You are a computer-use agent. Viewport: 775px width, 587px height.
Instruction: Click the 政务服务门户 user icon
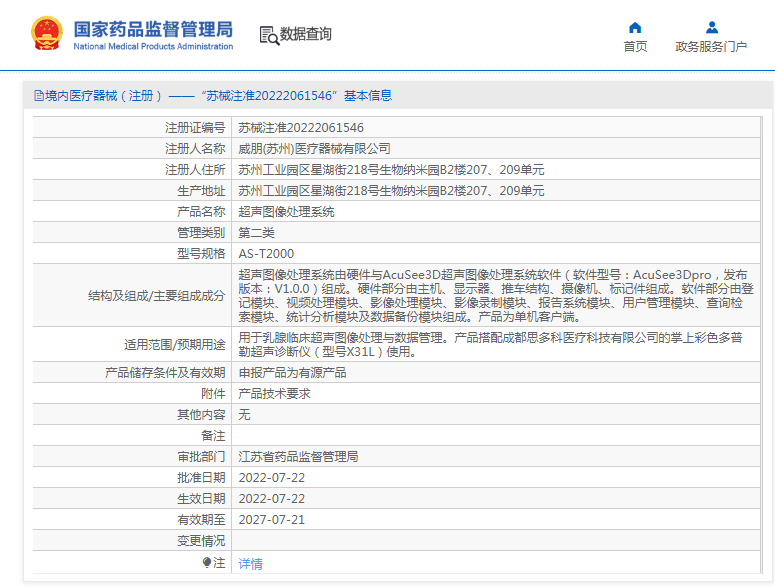(x=712, y=27)
